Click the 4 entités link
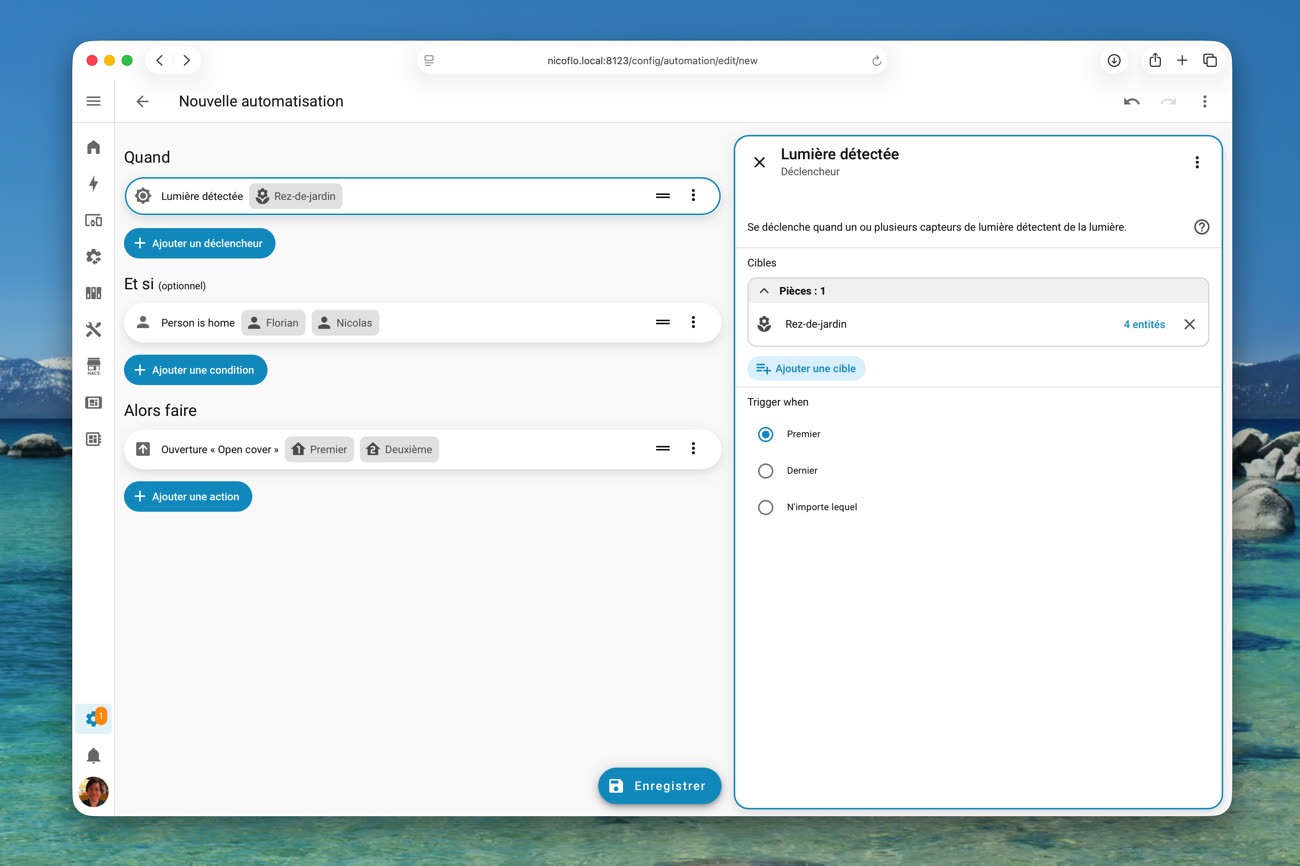Image resolution: width=1300 pixels, height=866 pixels. coord(1144,324)
